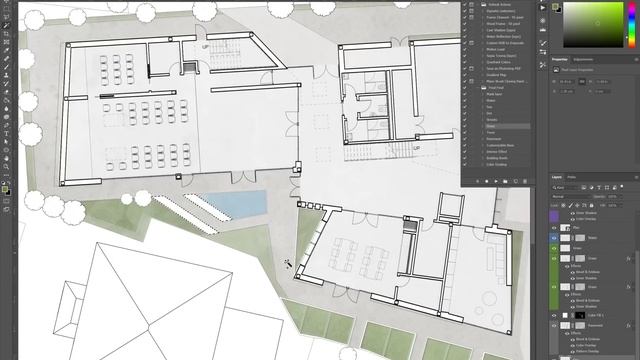Select the Pen tool
640x360 pixels.
click(x=6, y=125)
